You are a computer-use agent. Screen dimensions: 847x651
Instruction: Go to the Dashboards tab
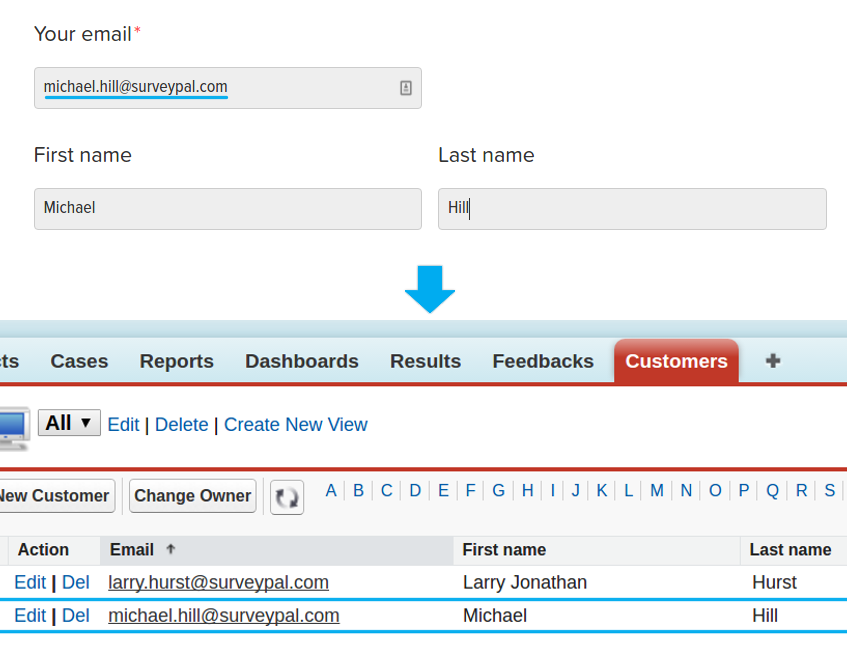pos(302,361)
